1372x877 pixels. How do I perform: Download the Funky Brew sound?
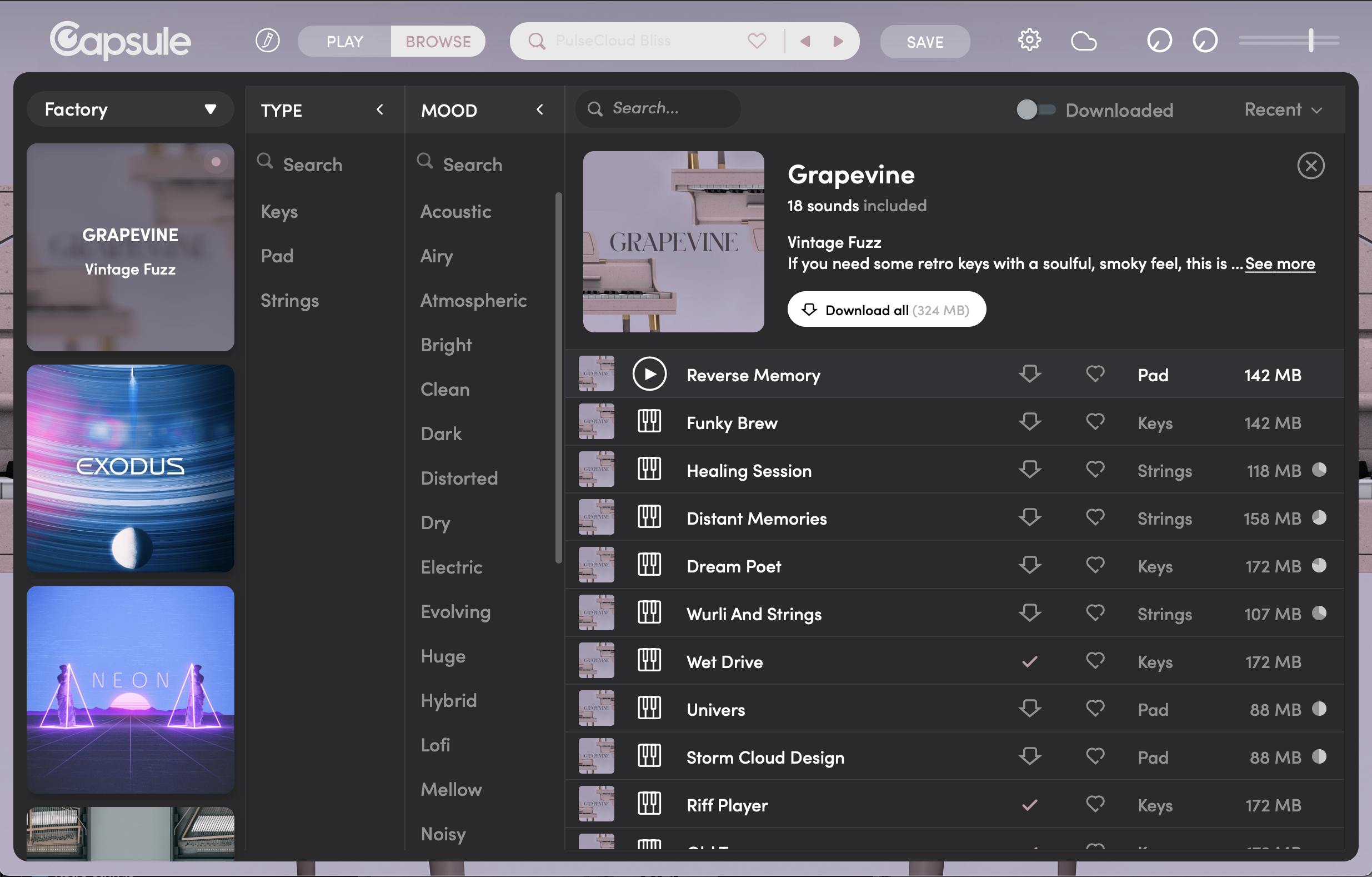[1029, 422]
